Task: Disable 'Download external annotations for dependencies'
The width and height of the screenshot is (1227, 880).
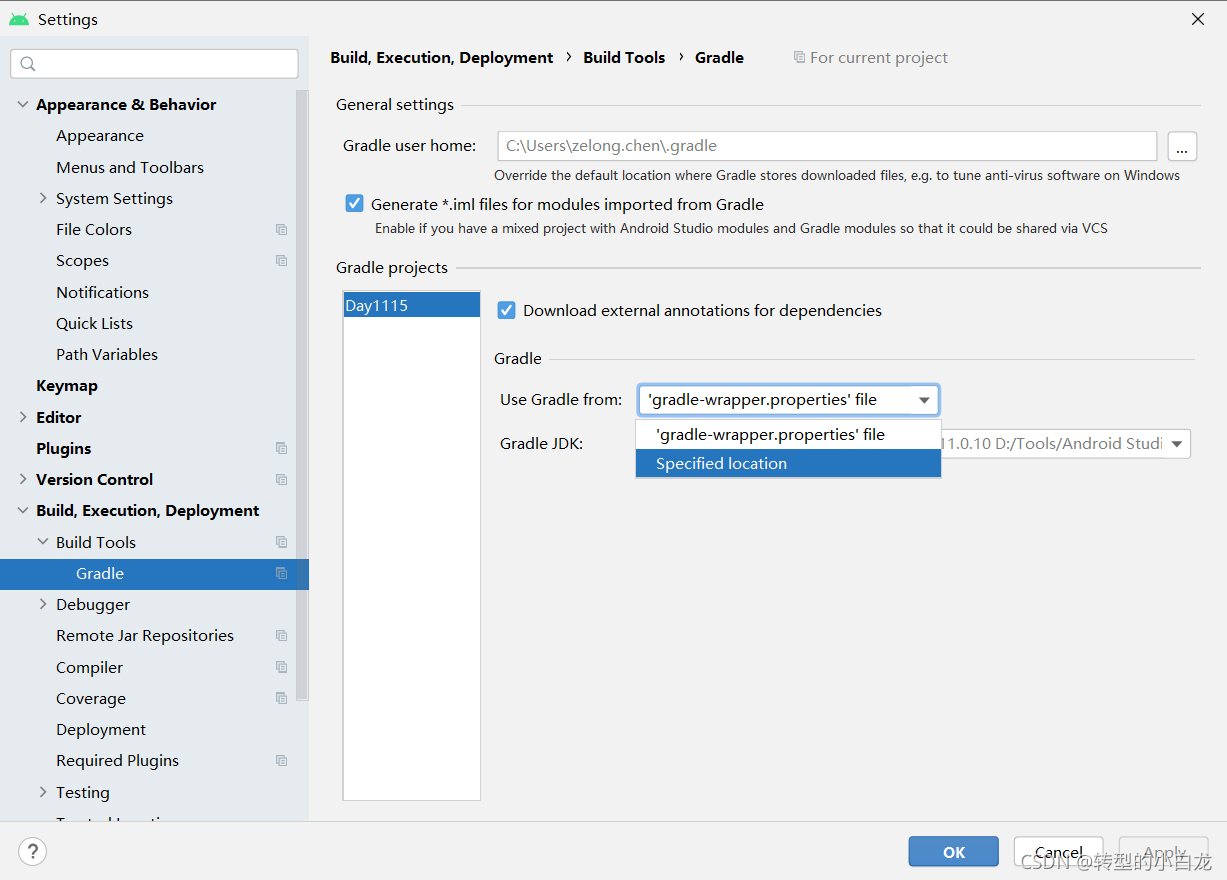Action: 506,310
